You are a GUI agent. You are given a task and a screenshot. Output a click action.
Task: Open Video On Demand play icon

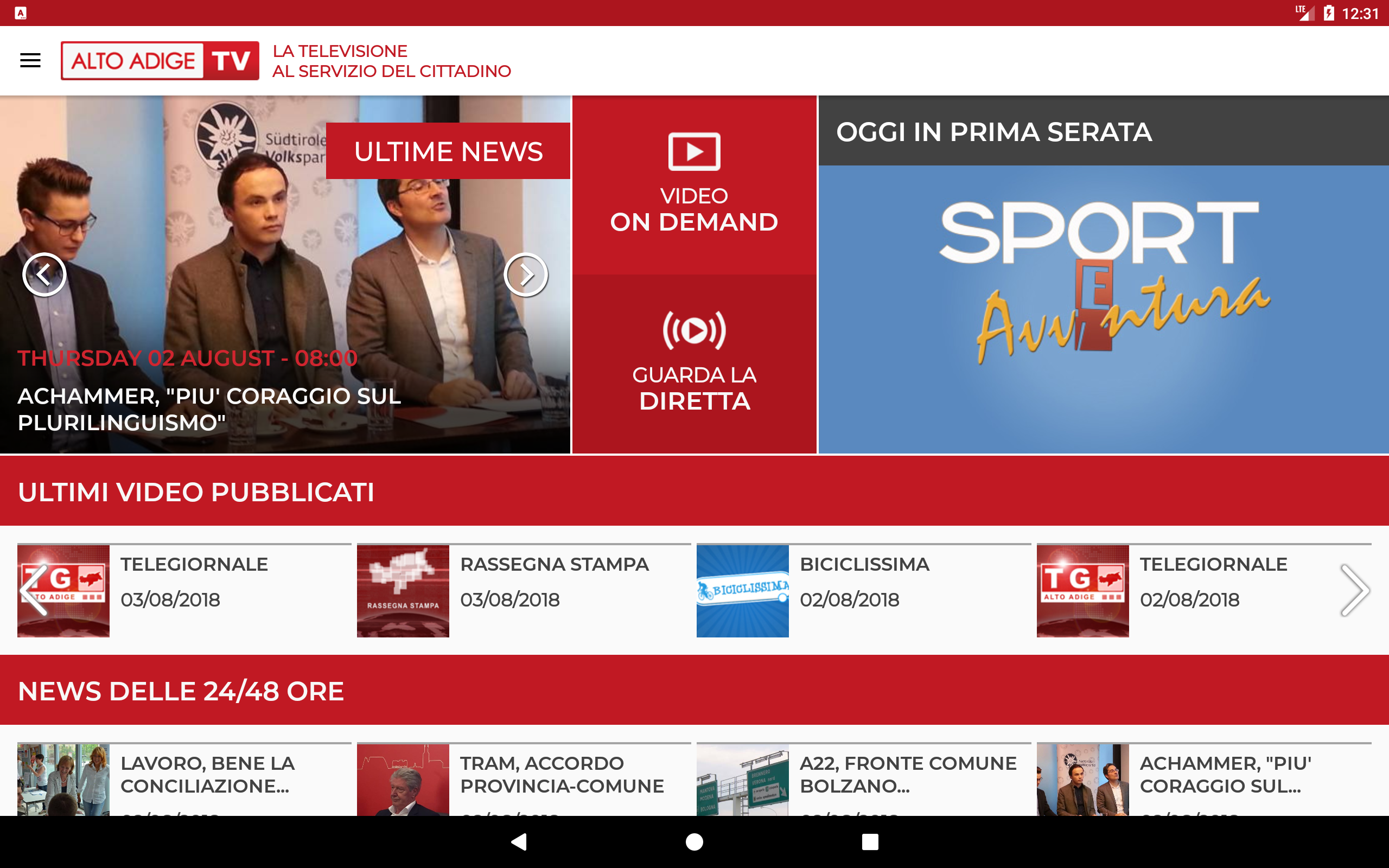(694, 152)
